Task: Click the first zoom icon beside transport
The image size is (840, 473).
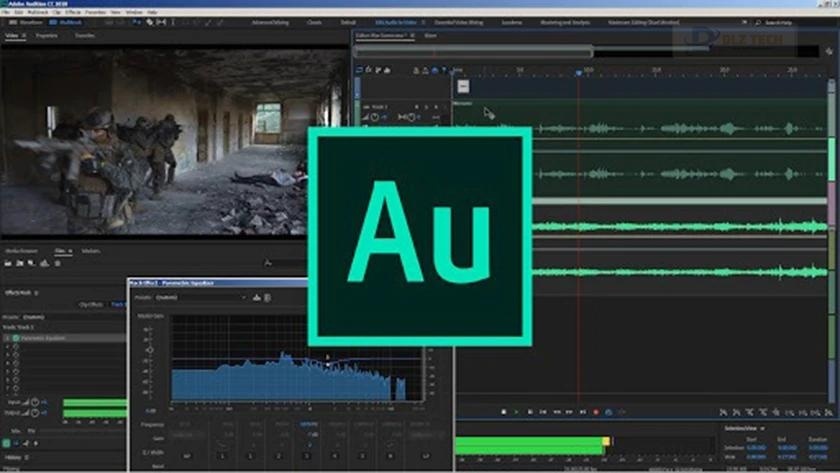Action: (723, 412)
